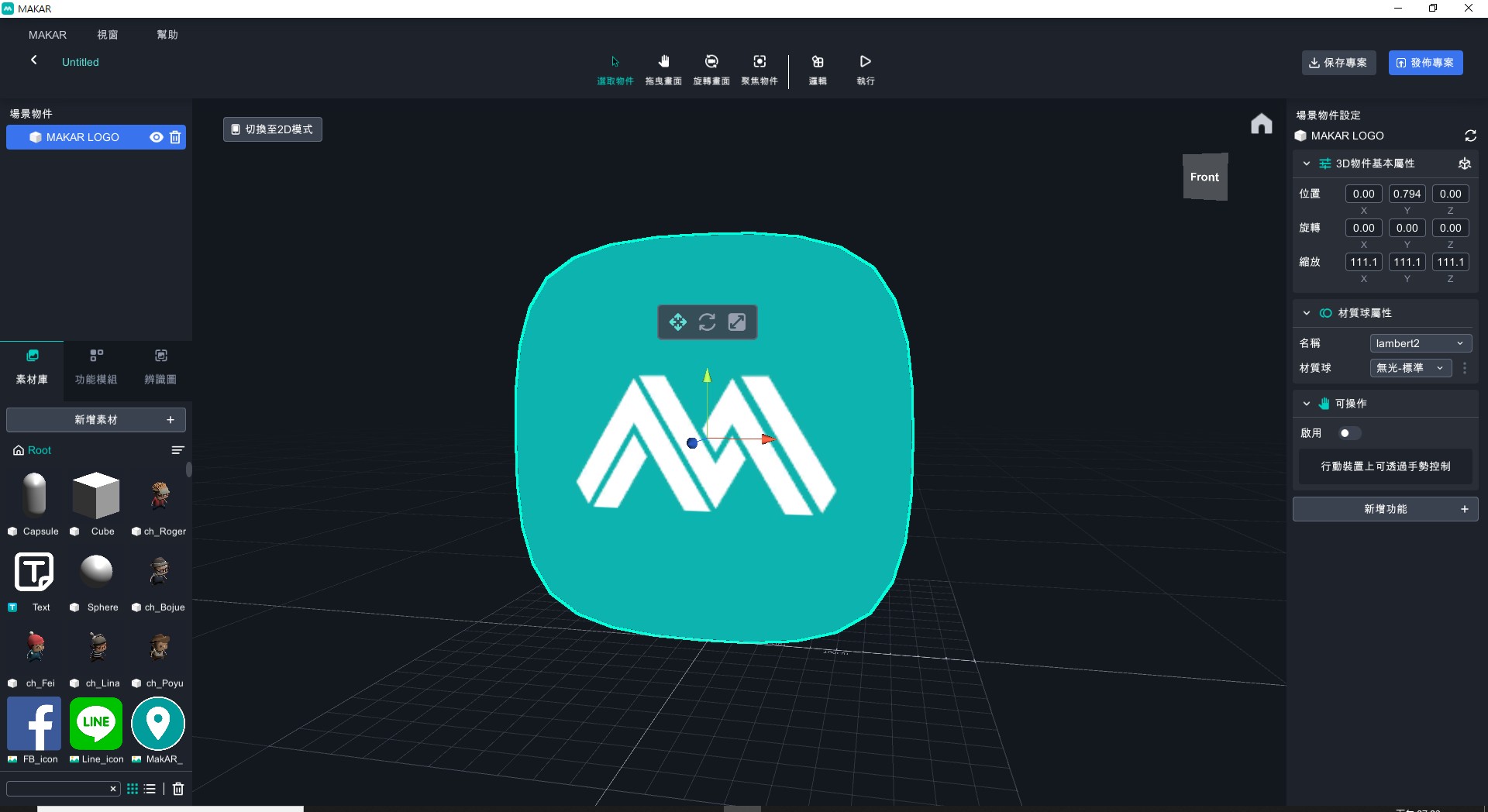The height and width of the screenshot is (812, 1488).
Task: Collapse the material properties section
Action: pos(1307,313)
